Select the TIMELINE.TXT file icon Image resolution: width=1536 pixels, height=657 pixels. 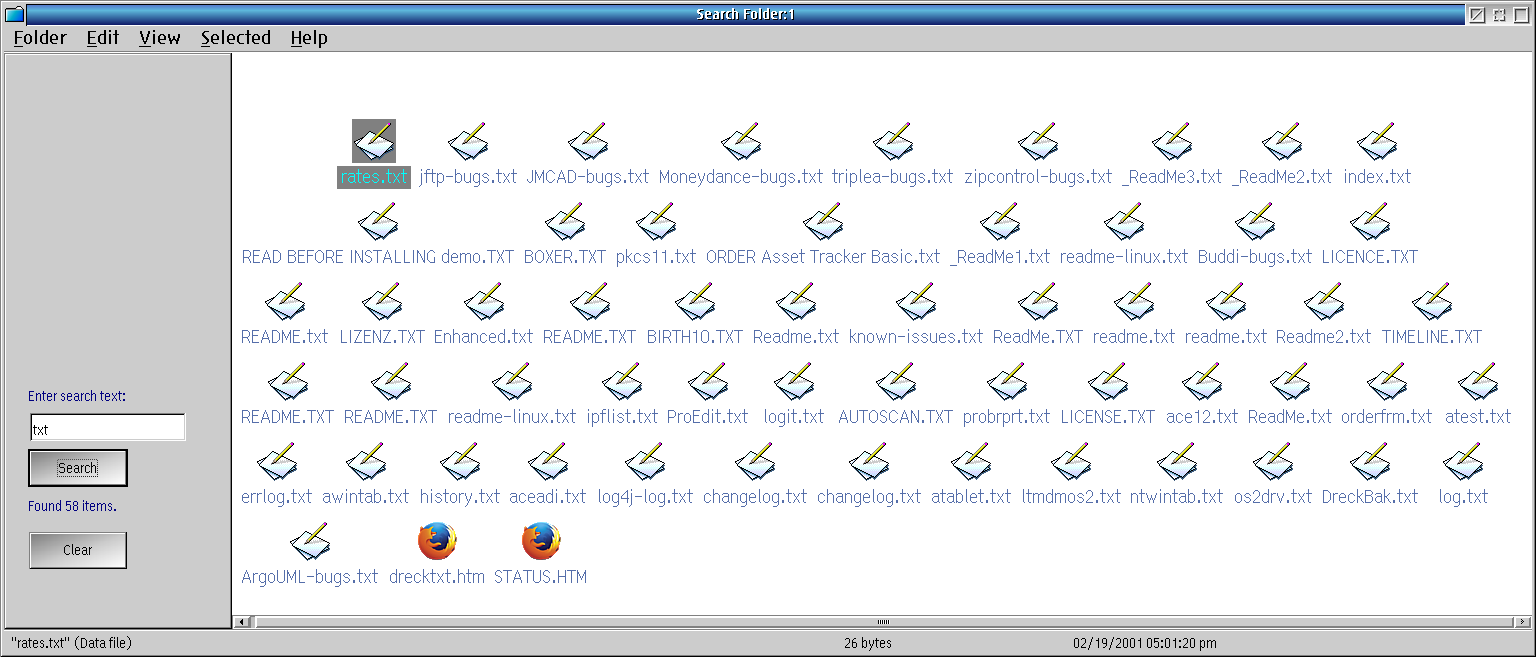tap(1431, 302)
